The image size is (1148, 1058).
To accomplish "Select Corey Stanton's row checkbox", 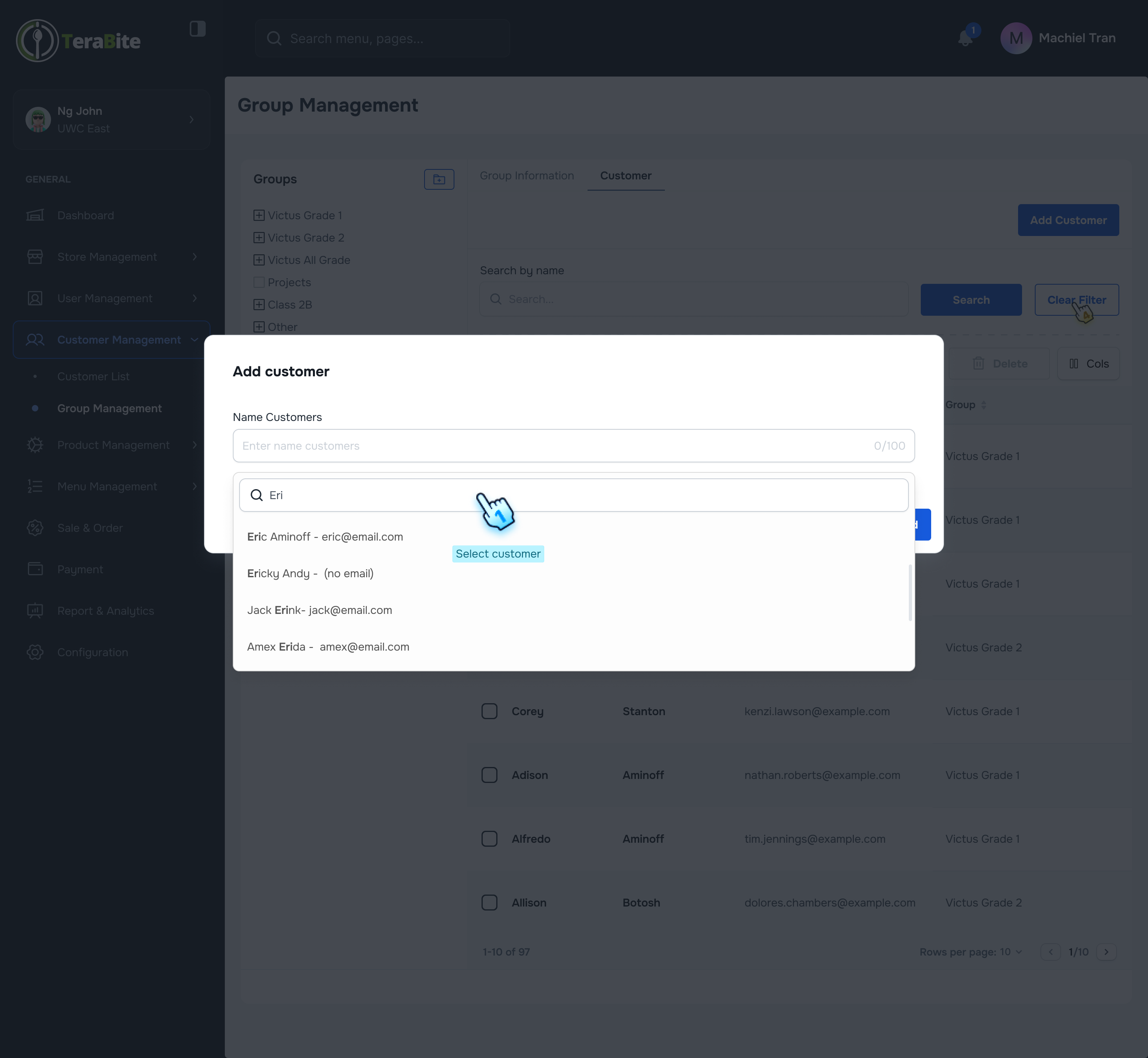I will [x=489, y=711].
